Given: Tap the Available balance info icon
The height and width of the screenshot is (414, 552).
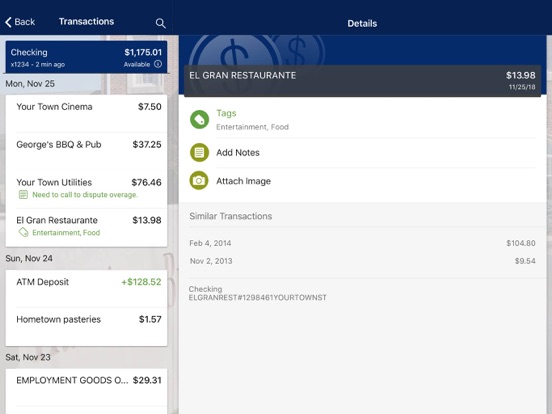Looking at the screenshot, I should [x=158, y=64].
